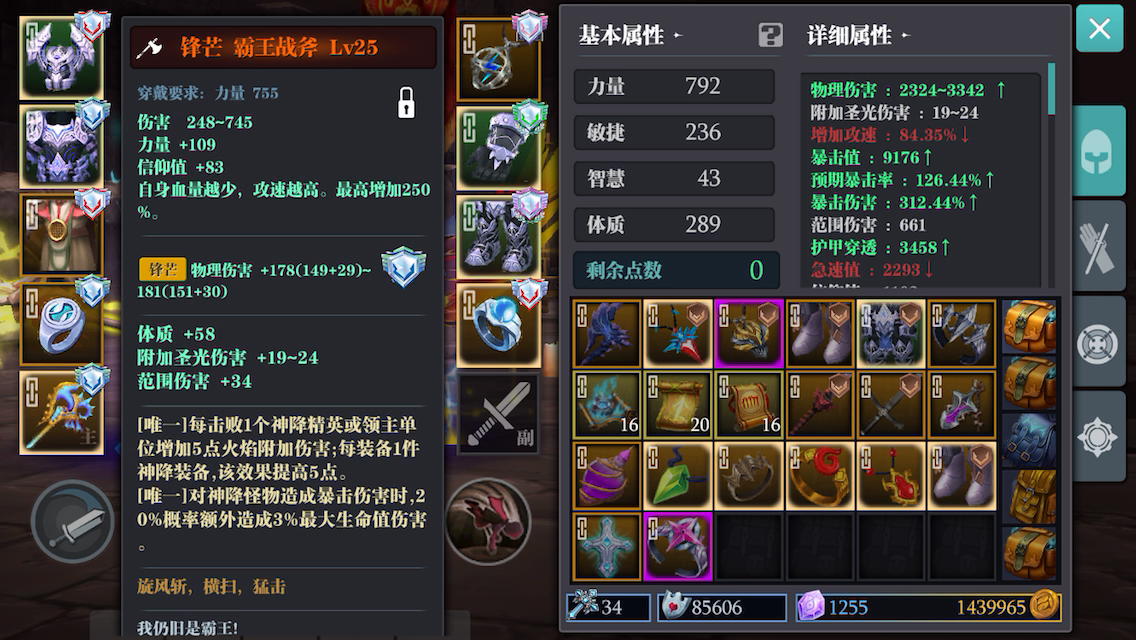Screen dimensions: 1136x640
Task: Open the equipped necklace slot
Action: tap(498, 59)
